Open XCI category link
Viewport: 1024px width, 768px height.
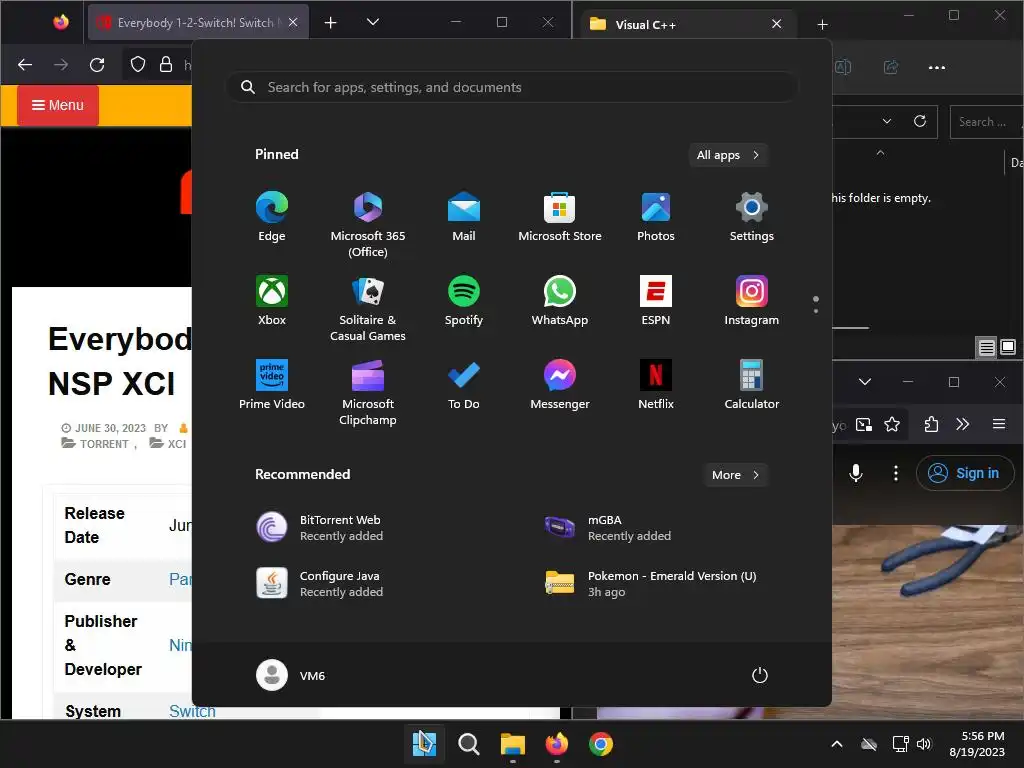[176, 444]
